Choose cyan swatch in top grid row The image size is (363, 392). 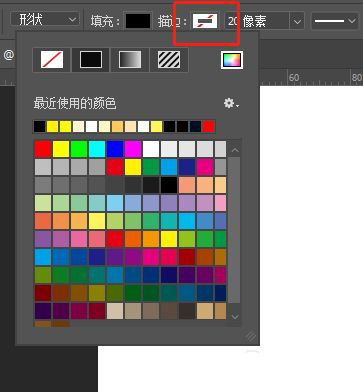[x=97, y=149]
